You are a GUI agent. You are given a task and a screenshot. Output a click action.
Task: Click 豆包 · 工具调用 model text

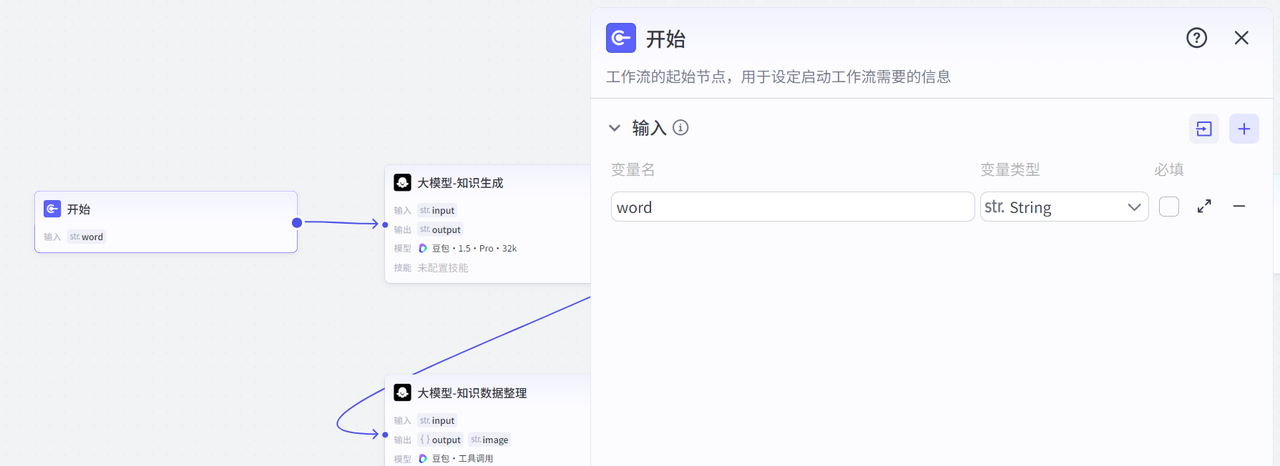click(462, 458)
